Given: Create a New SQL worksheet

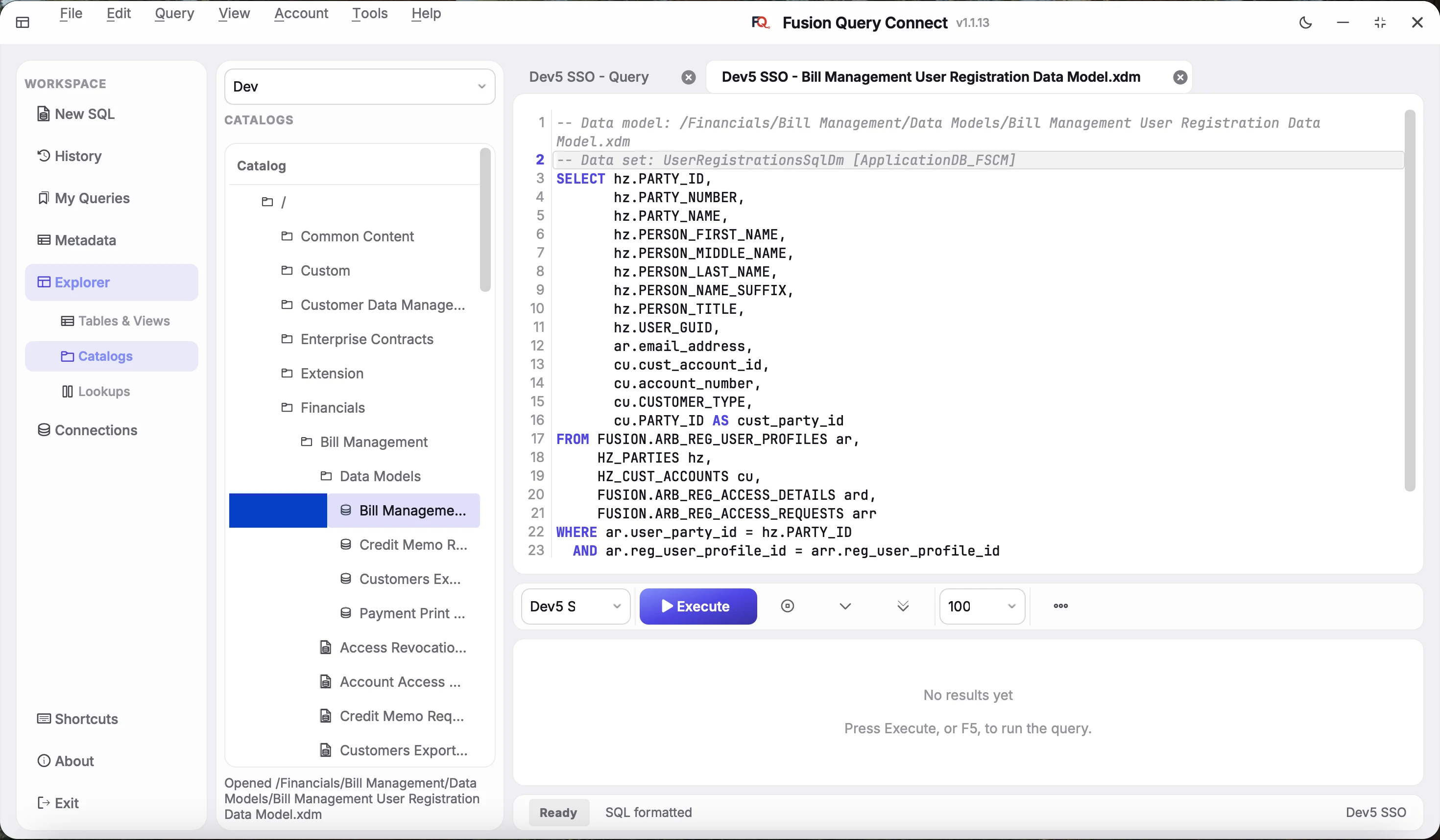Looking at the screenshot, I should click(112, 114).
